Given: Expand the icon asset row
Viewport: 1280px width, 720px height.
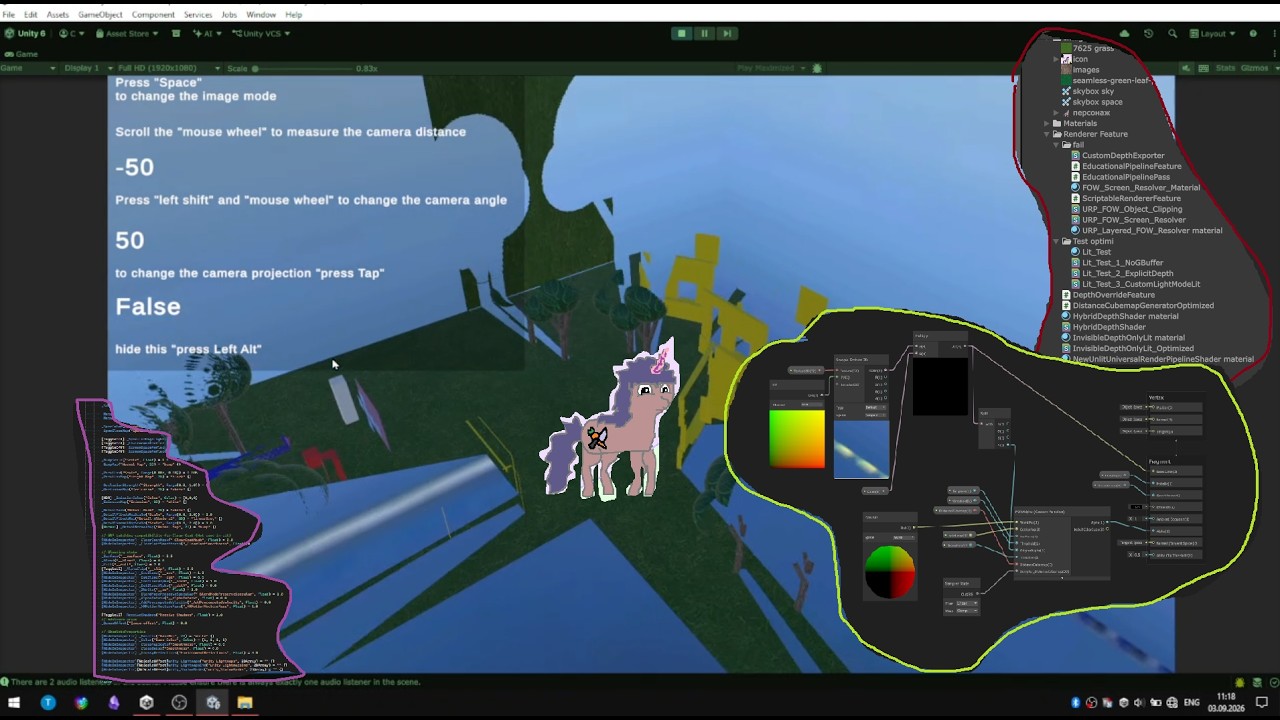Looking at the screenshot, I should (1055, 59).
